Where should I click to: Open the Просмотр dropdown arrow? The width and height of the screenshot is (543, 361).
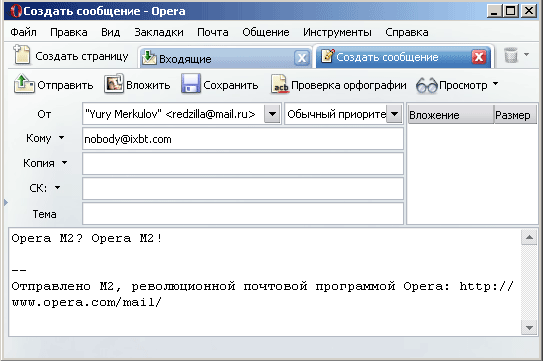(x=496, y=83)
